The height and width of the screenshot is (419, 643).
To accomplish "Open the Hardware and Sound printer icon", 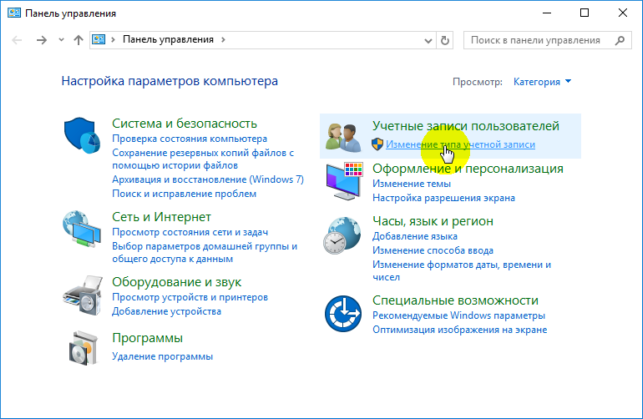I will click(x=82, y=295).
